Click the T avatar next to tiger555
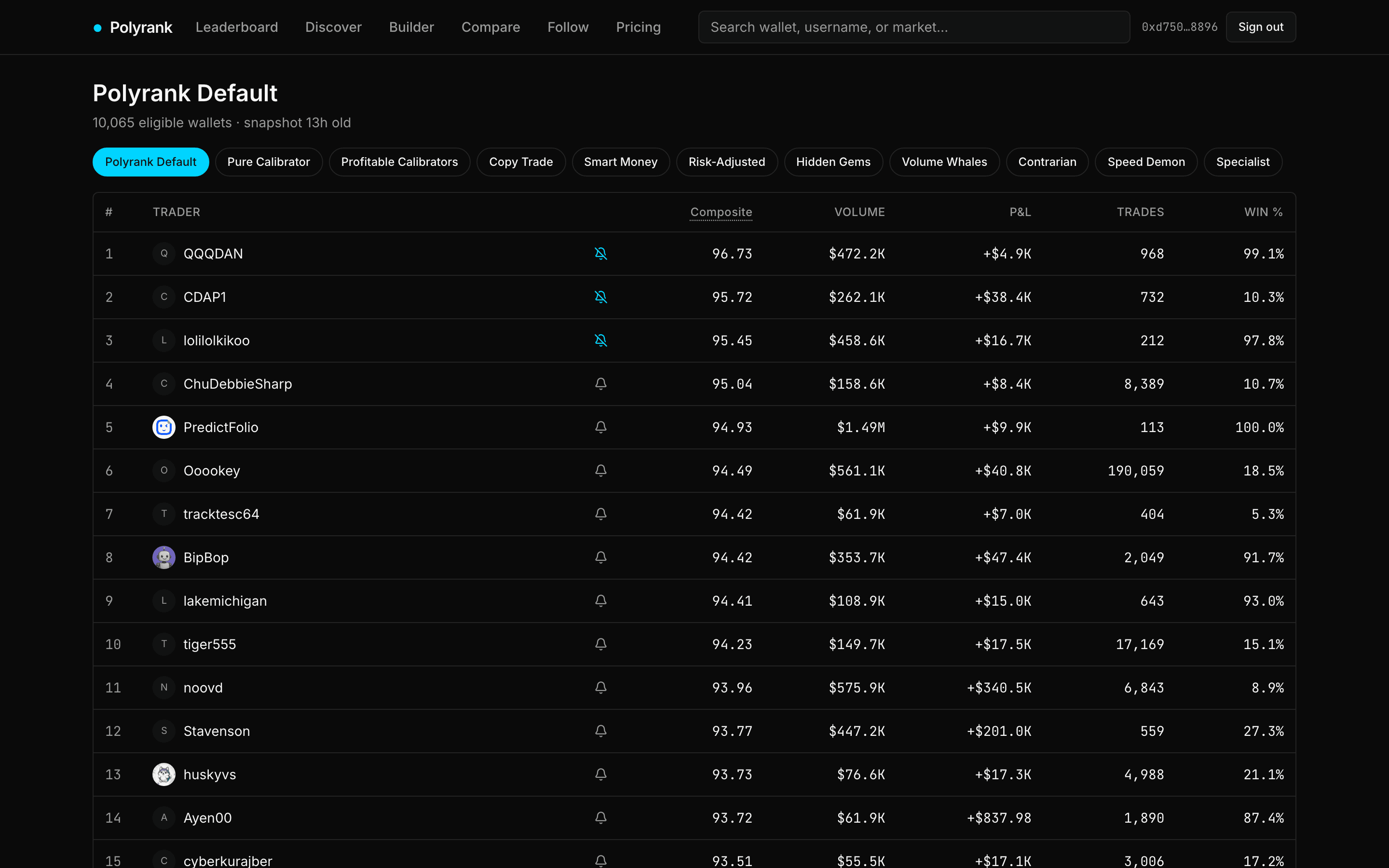The height and width of the screenshot is (868, 1389). 163,644
